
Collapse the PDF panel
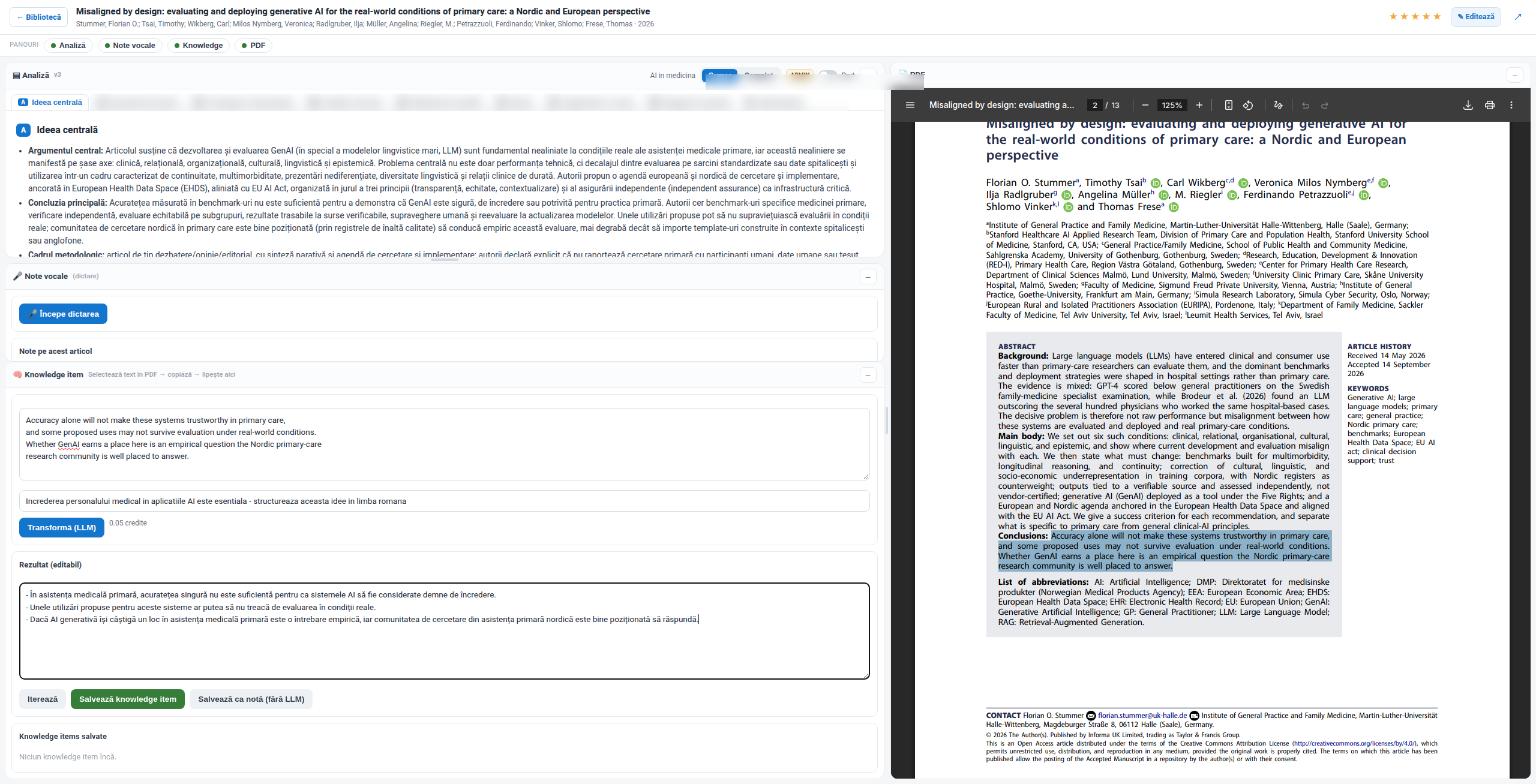[1515, 75]
